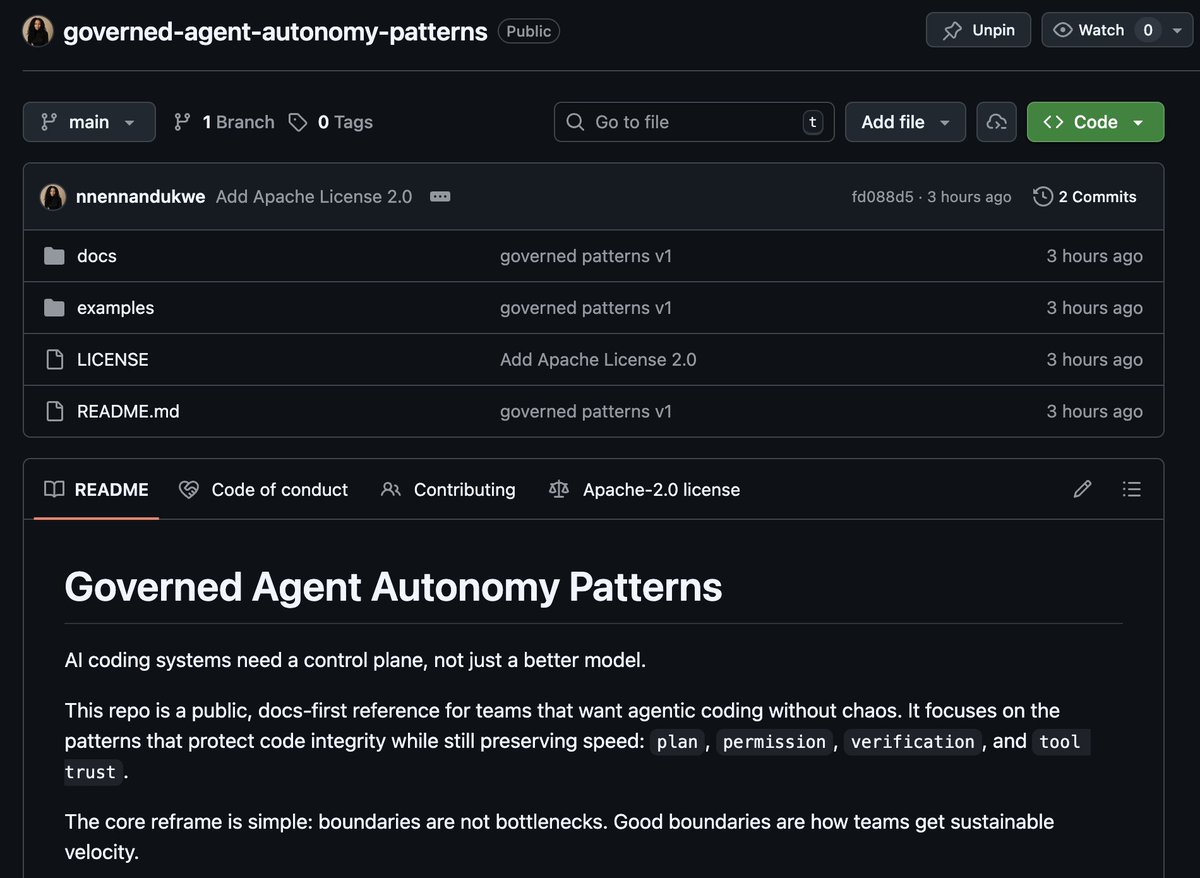This screenshot has width=1200, height=878.
Task: Click the LICENSE row 3 hours ago timestamp
Action: pos(1094,360)
